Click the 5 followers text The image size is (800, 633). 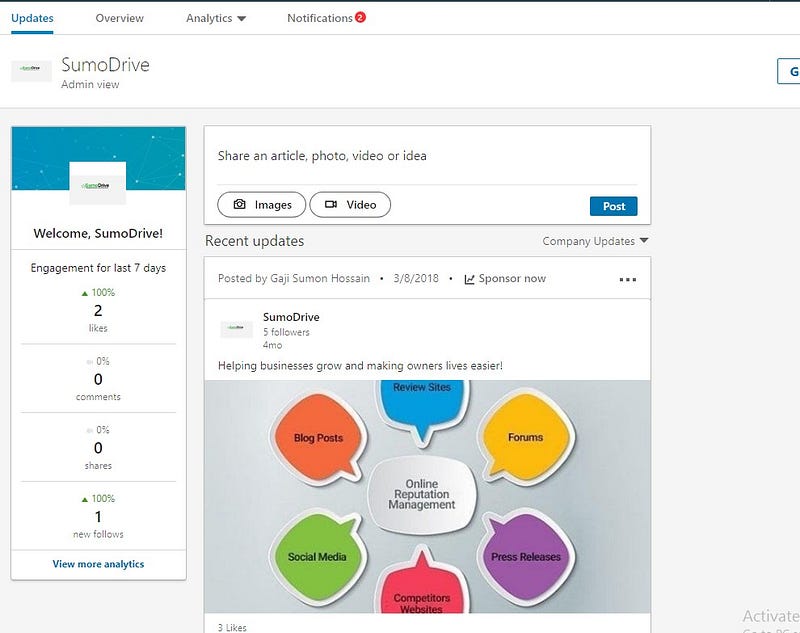coord(286,332)
